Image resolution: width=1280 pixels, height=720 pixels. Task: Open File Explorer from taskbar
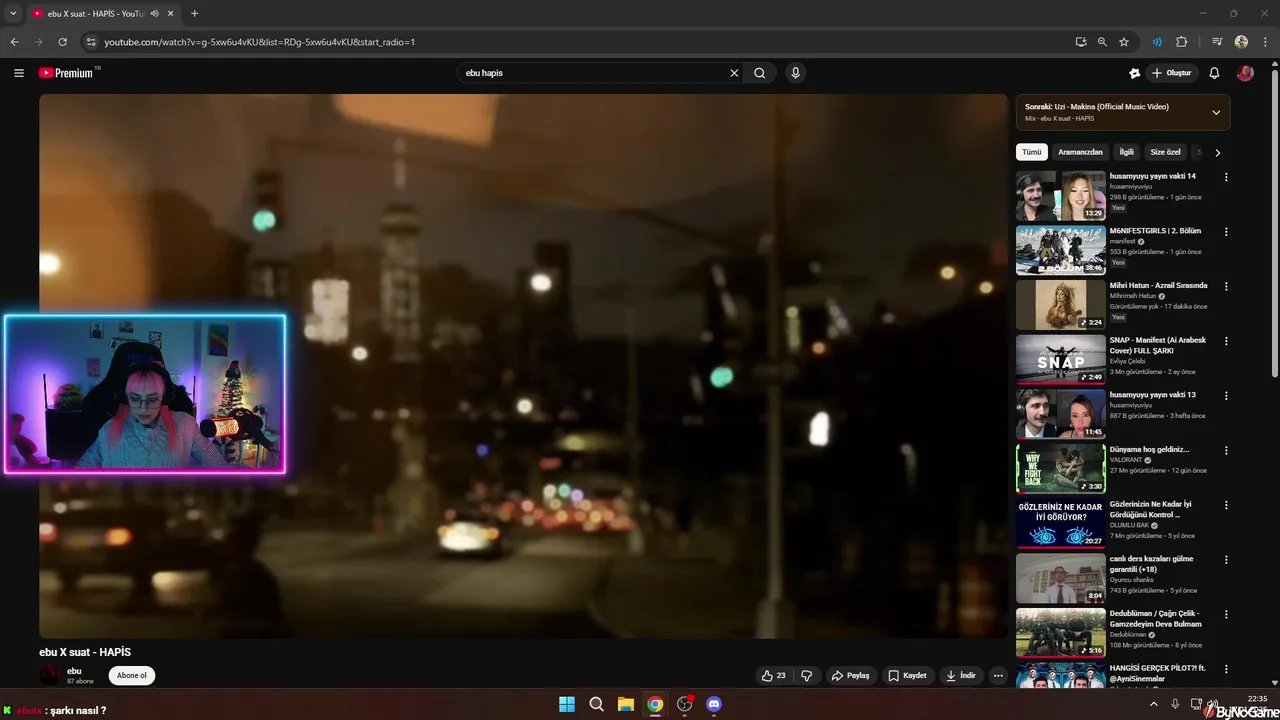625,704
